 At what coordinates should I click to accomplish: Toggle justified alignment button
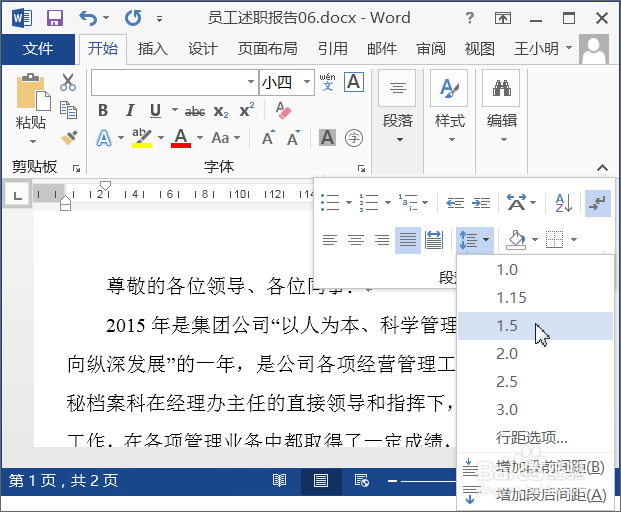(x=408, y=240)
